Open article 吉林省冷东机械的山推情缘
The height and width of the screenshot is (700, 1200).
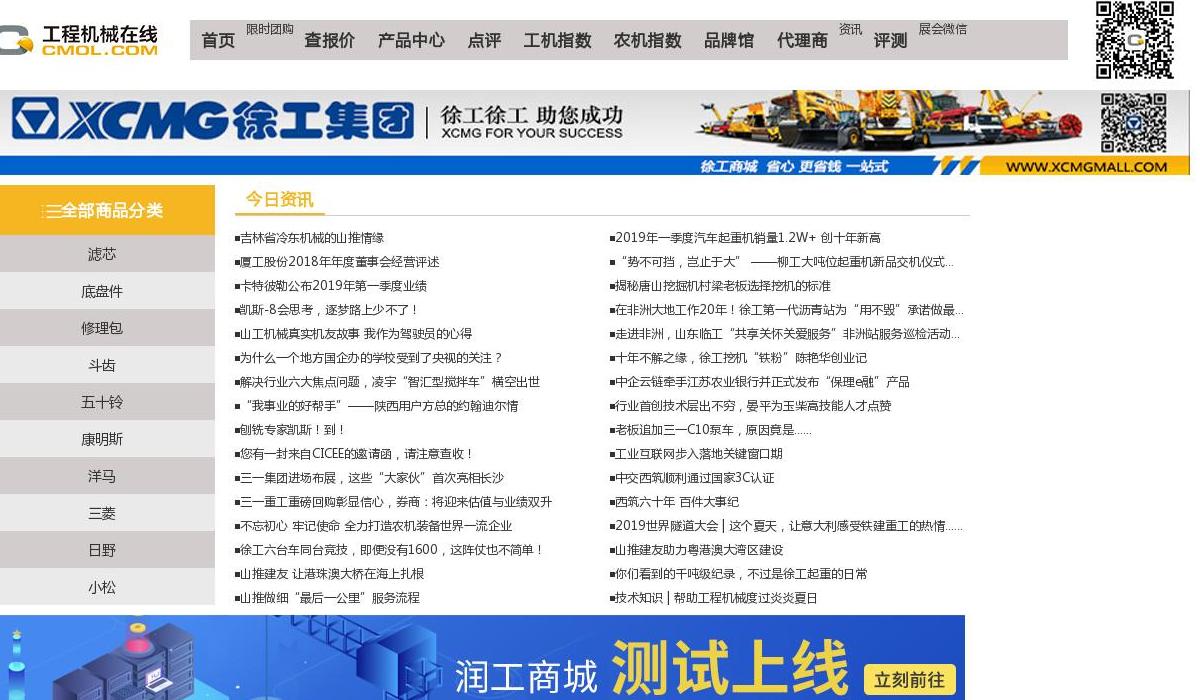309,238
